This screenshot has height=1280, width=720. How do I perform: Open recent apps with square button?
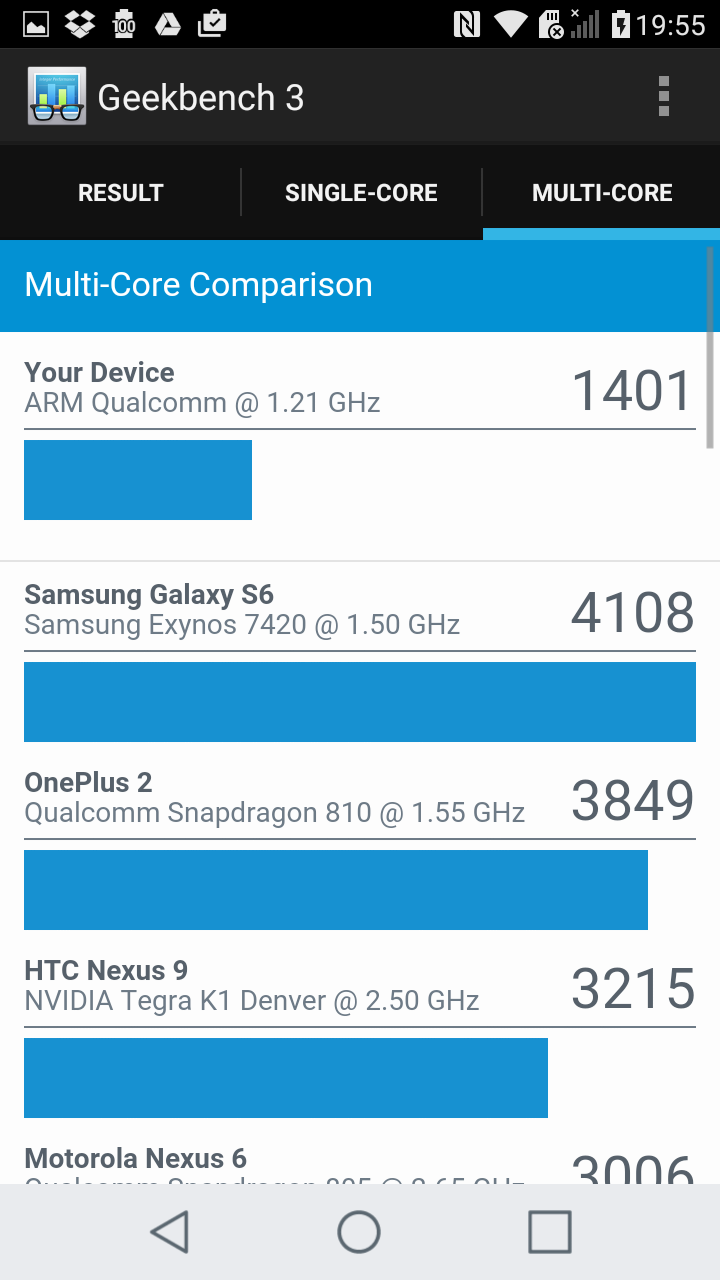(549, 1232)
